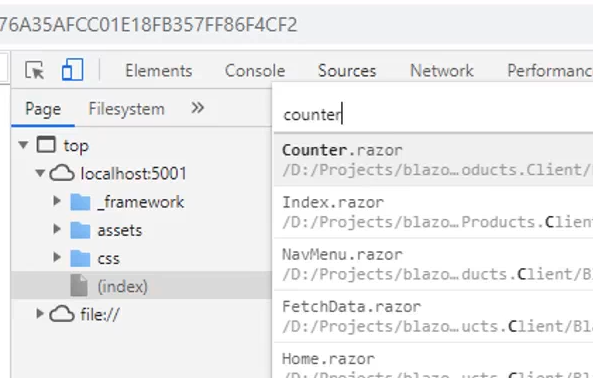
Task: Toggle the device toolbar icon
Action: click(72, 70)
